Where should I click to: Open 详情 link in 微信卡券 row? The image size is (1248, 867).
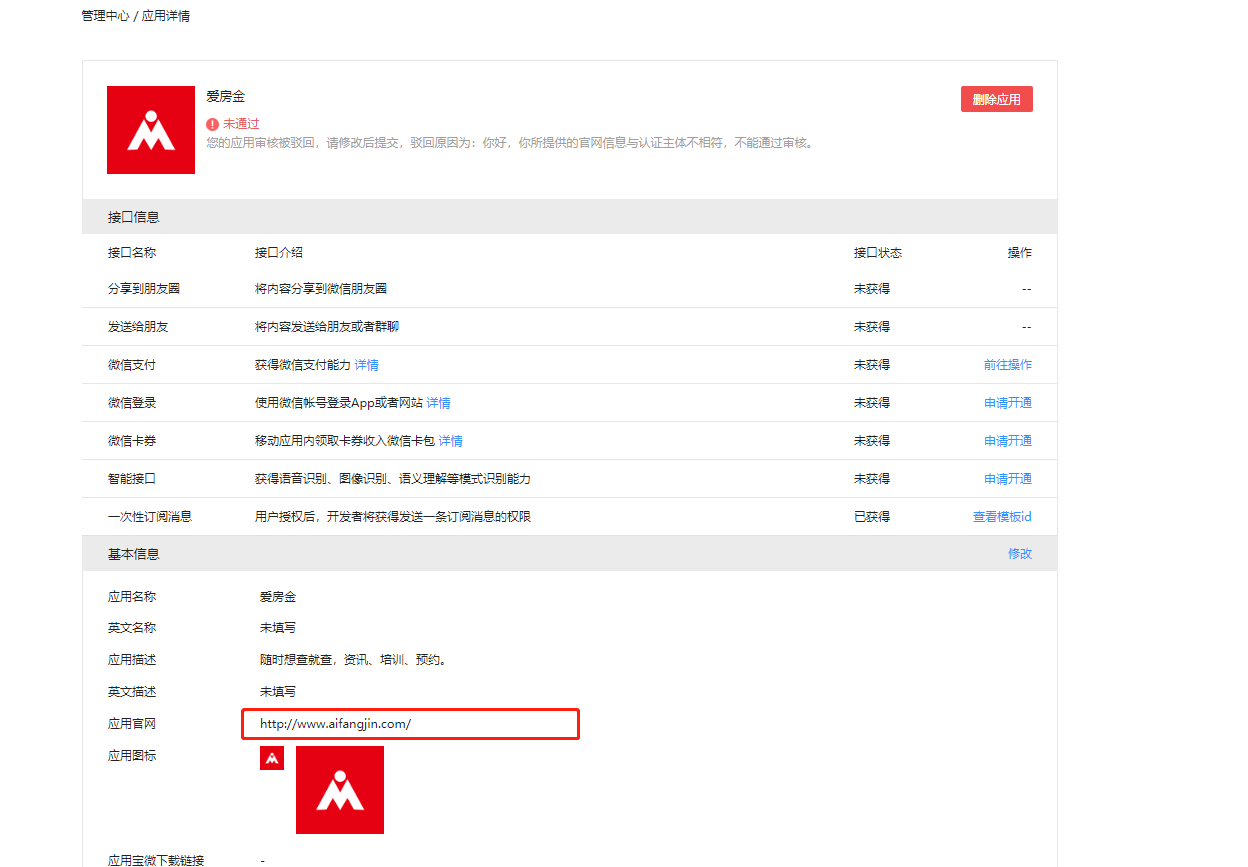coord(451,441)
